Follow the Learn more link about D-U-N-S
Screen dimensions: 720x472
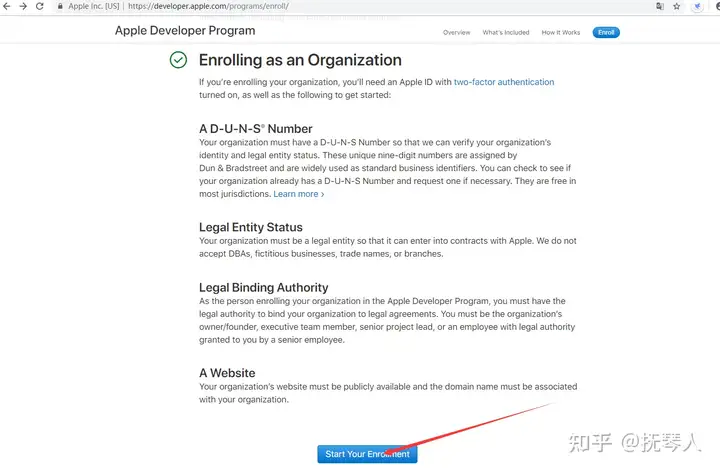(298, 194)
